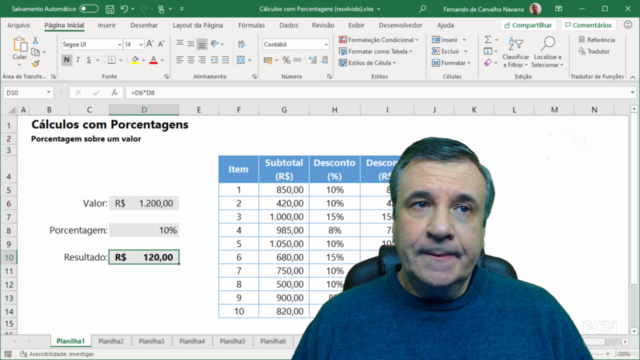Open Formatar como Tabela dropdown
The height and width of the screenshot is (360, 640).
(x=376, y=51)
